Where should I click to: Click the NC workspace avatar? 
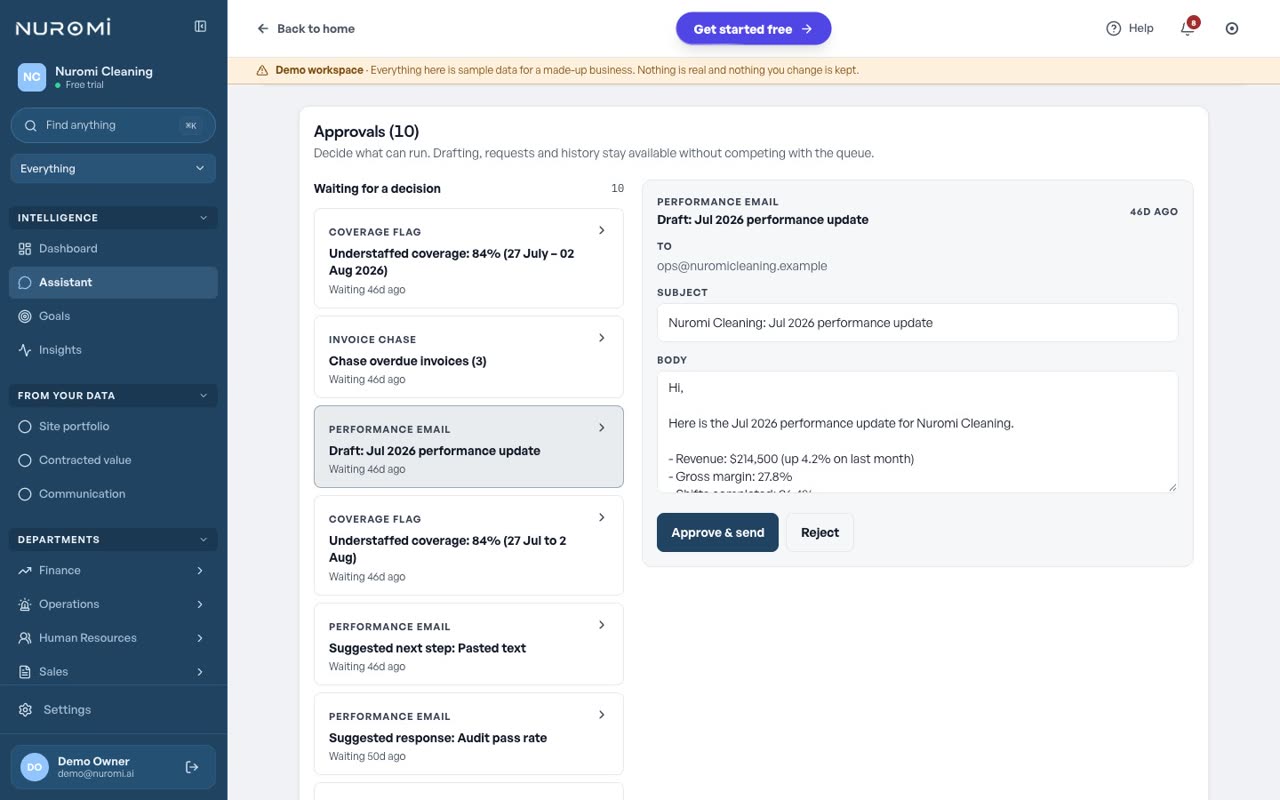pos(32,77)
